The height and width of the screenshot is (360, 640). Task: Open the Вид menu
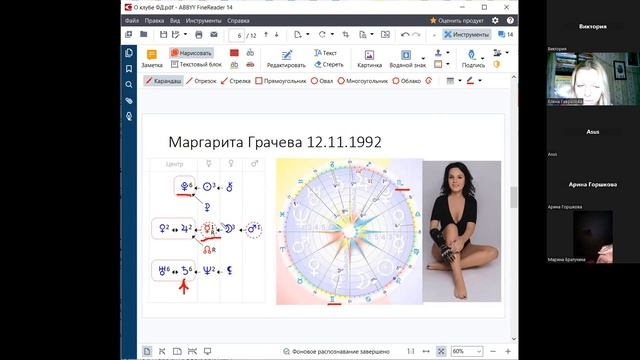175,20
